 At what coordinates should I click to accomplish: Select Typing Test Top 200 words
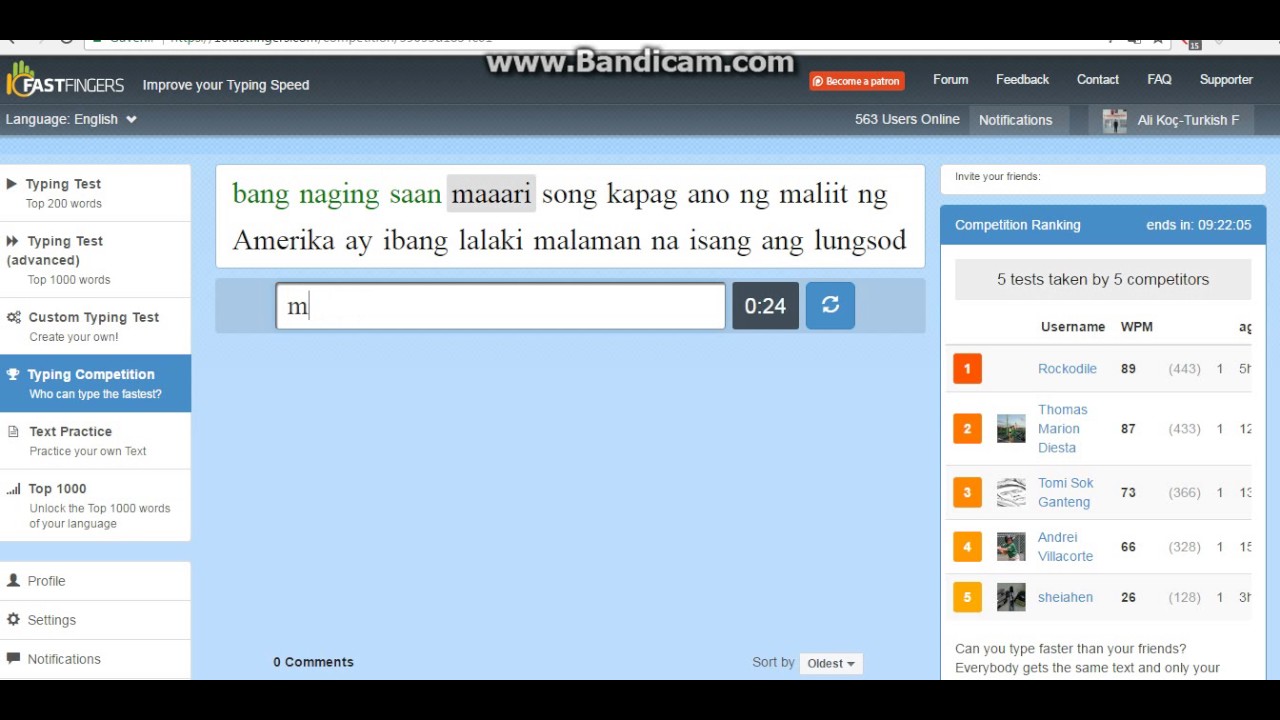[95, 193]
